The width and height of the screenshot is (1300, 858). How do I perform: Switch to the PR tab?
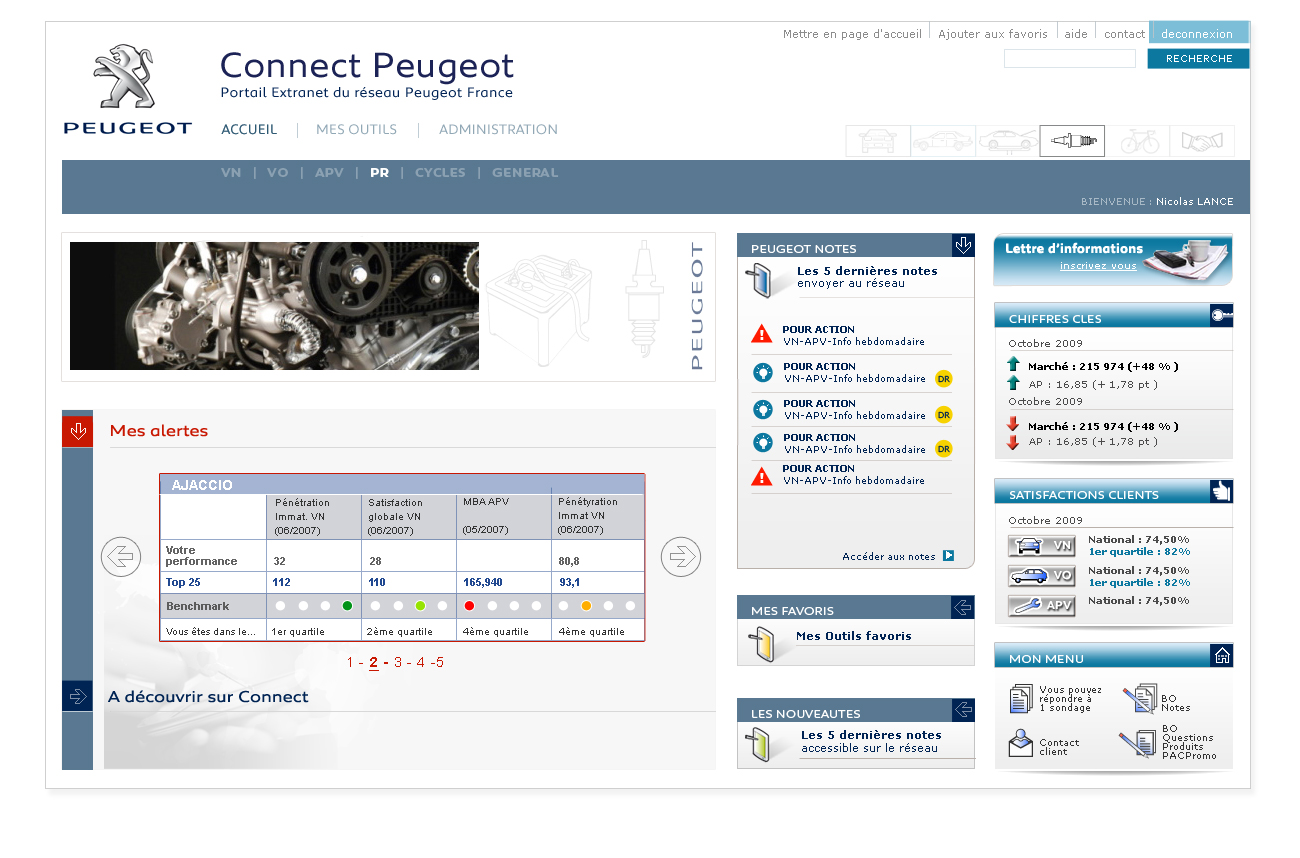(379, 173)
